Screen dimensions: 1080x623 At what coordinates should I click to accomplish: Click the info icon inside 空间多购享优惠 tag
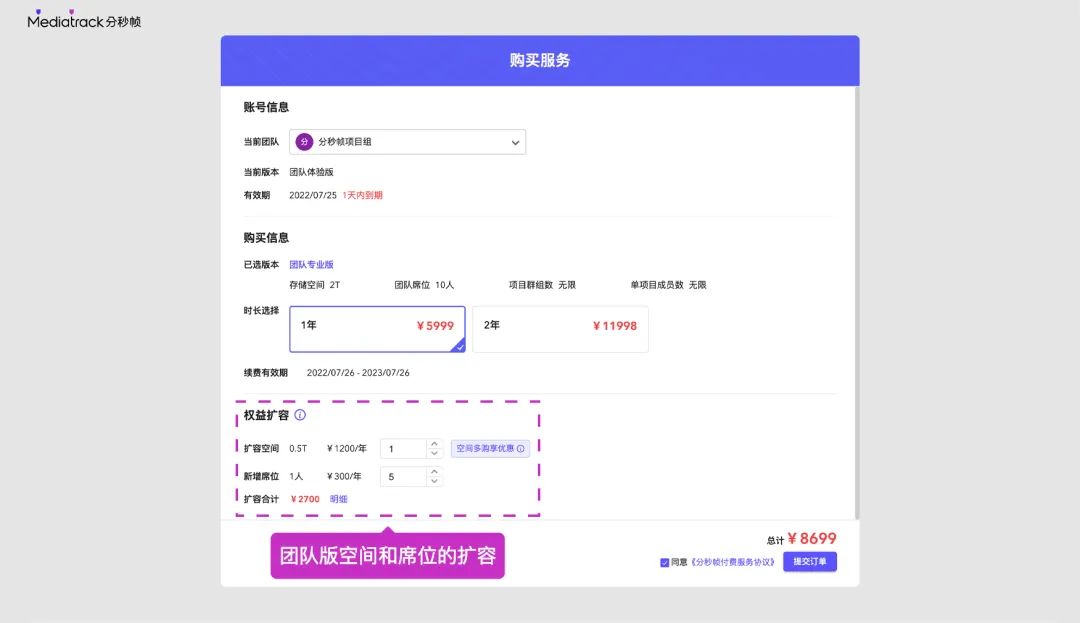[521, 449]
